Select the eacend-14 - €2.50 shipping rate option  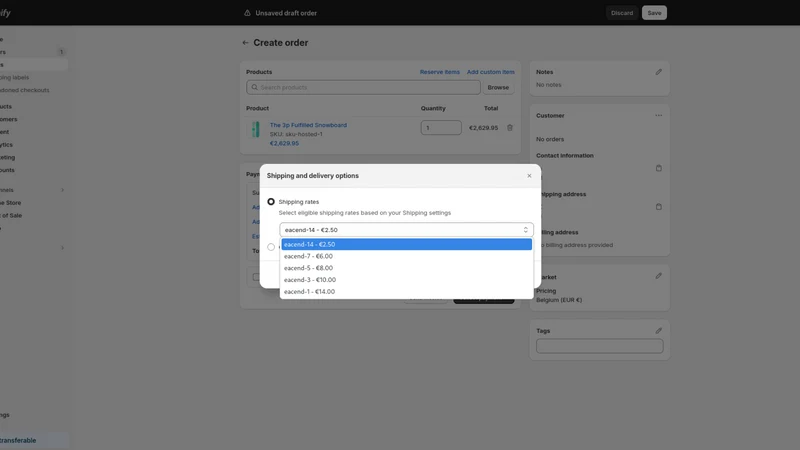tap(406, 244)
